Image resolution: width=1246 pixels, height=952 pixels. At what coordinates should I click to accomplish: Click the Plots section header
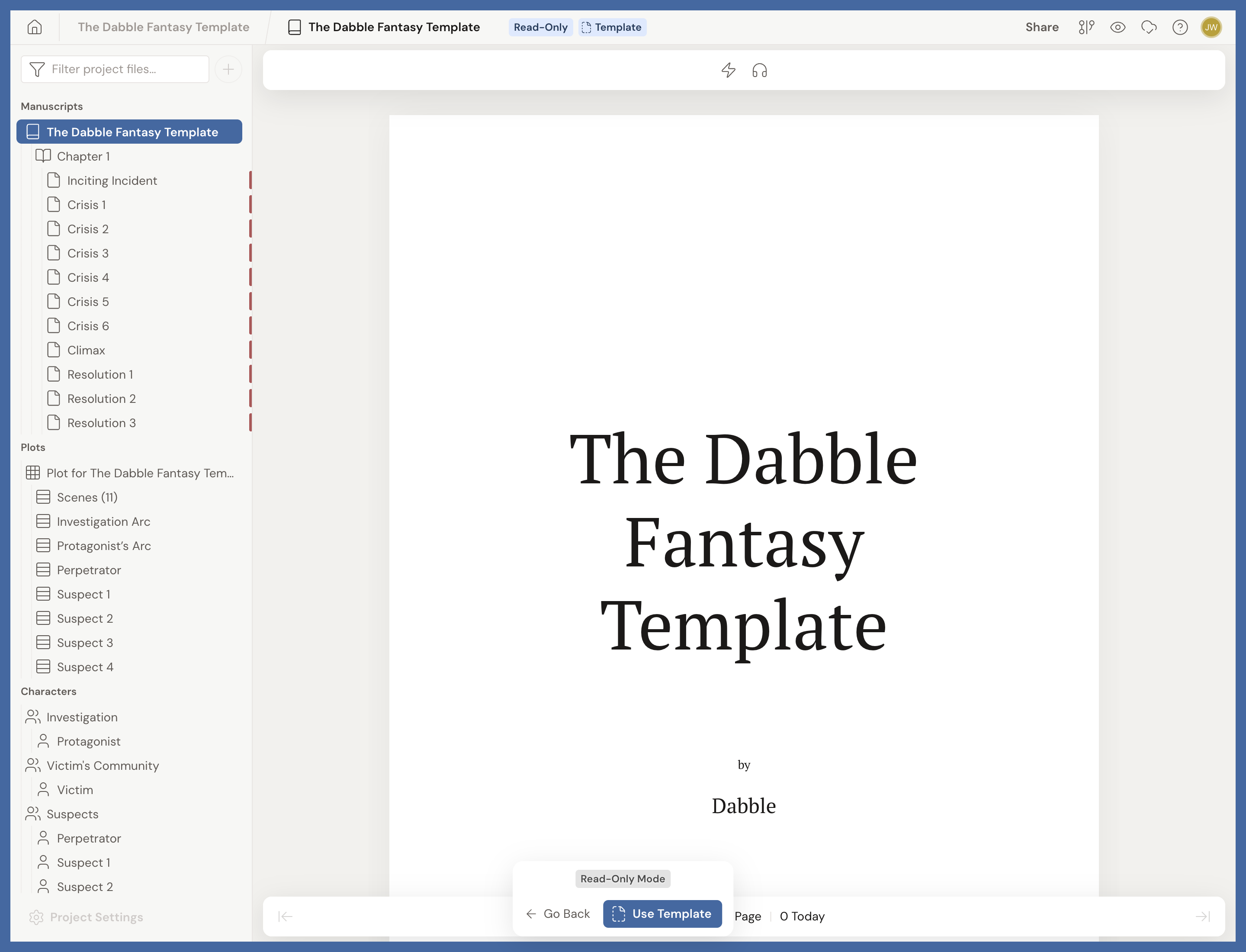(x=33, y=447)
